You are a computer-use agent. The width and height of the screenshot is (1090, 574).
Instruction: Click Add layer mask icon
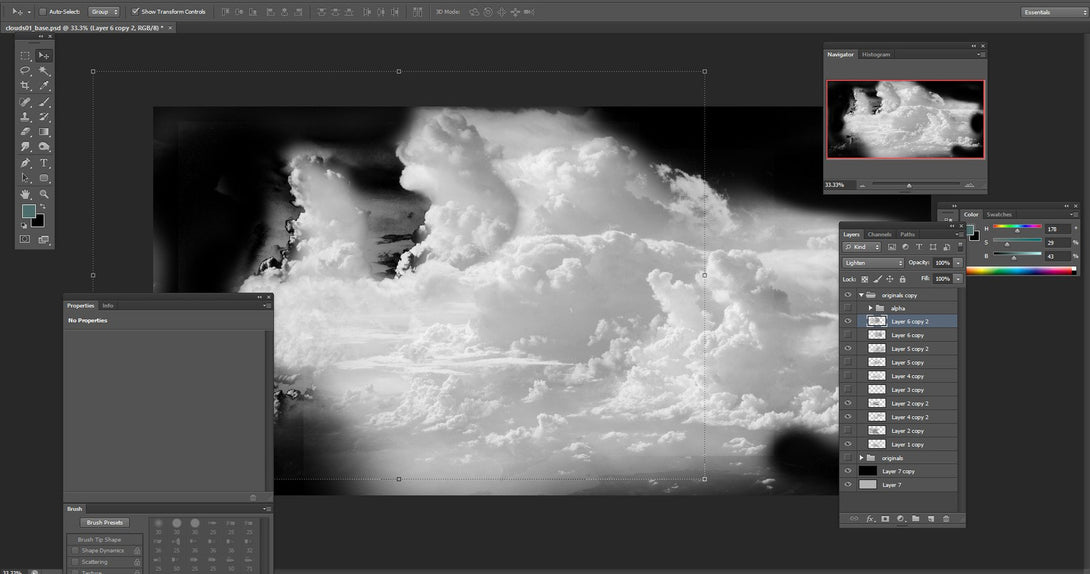pyautogui.click(x=885, y=518)
